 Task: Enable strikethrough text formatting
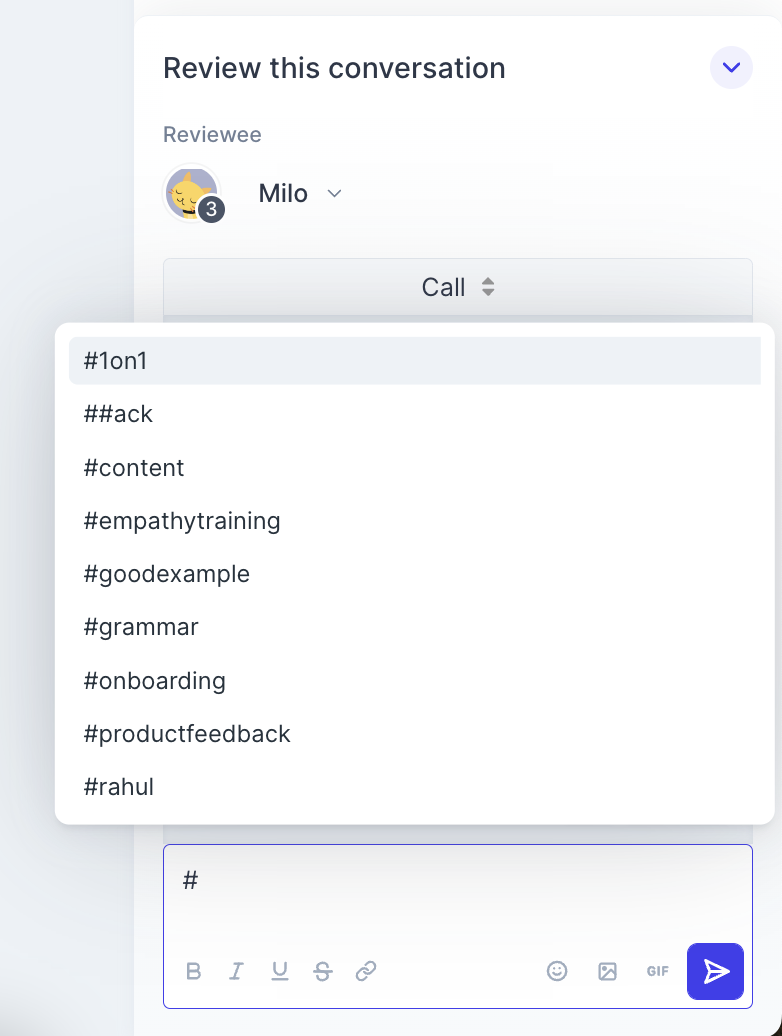point(323,971)
